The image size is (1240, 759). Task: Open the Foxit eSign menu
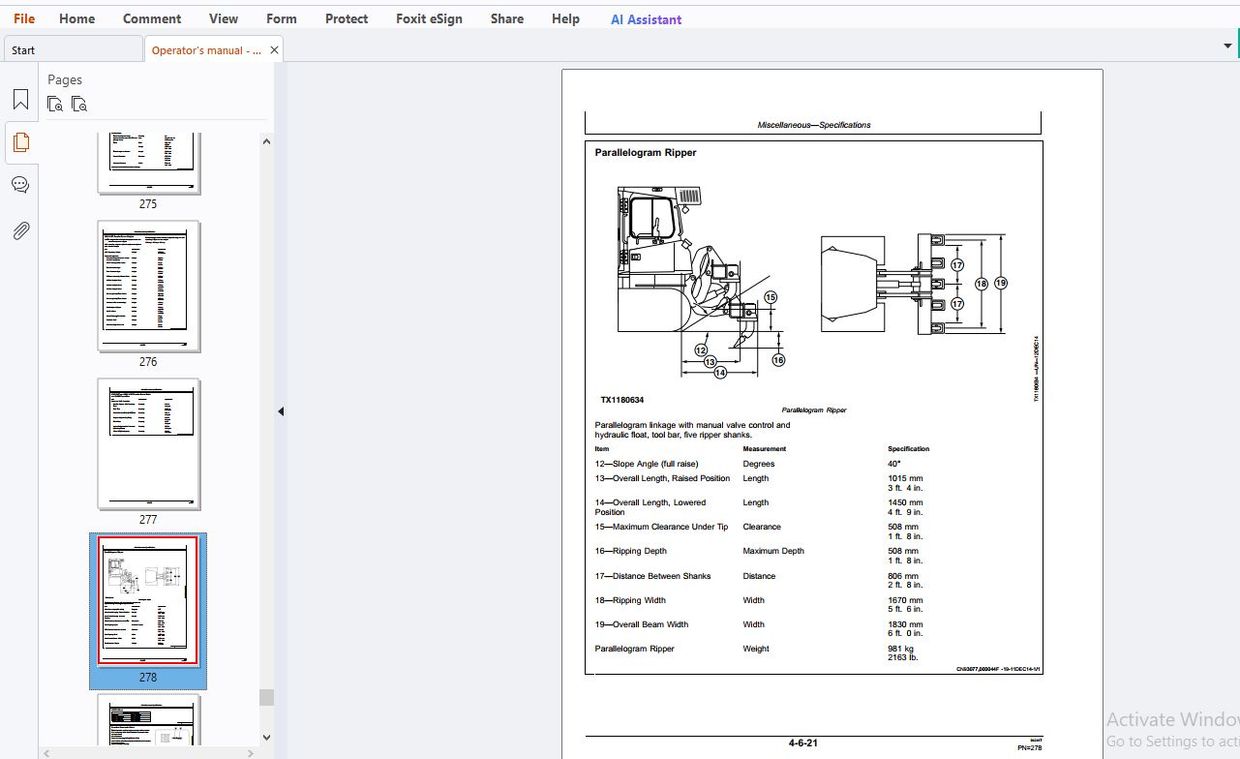(x=429, y=17)
